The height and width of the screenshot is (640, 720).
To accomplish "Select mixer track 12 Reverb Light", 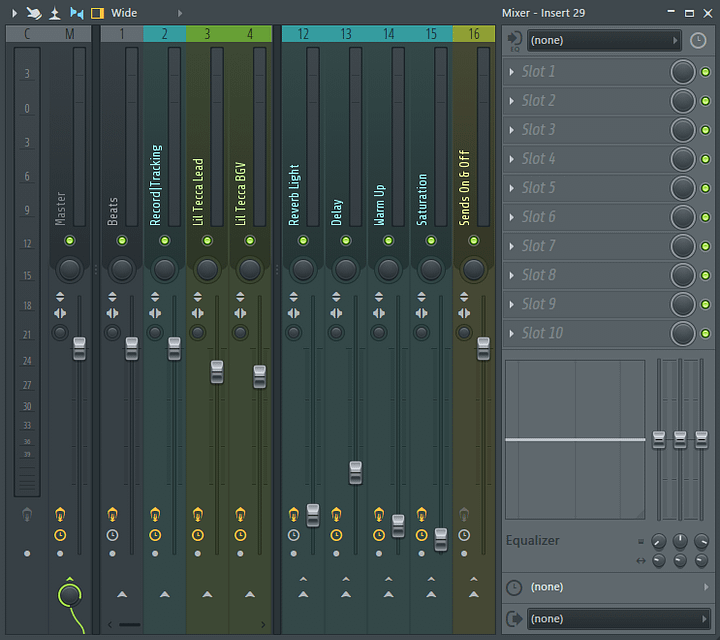I will click(x=303, y=34).
